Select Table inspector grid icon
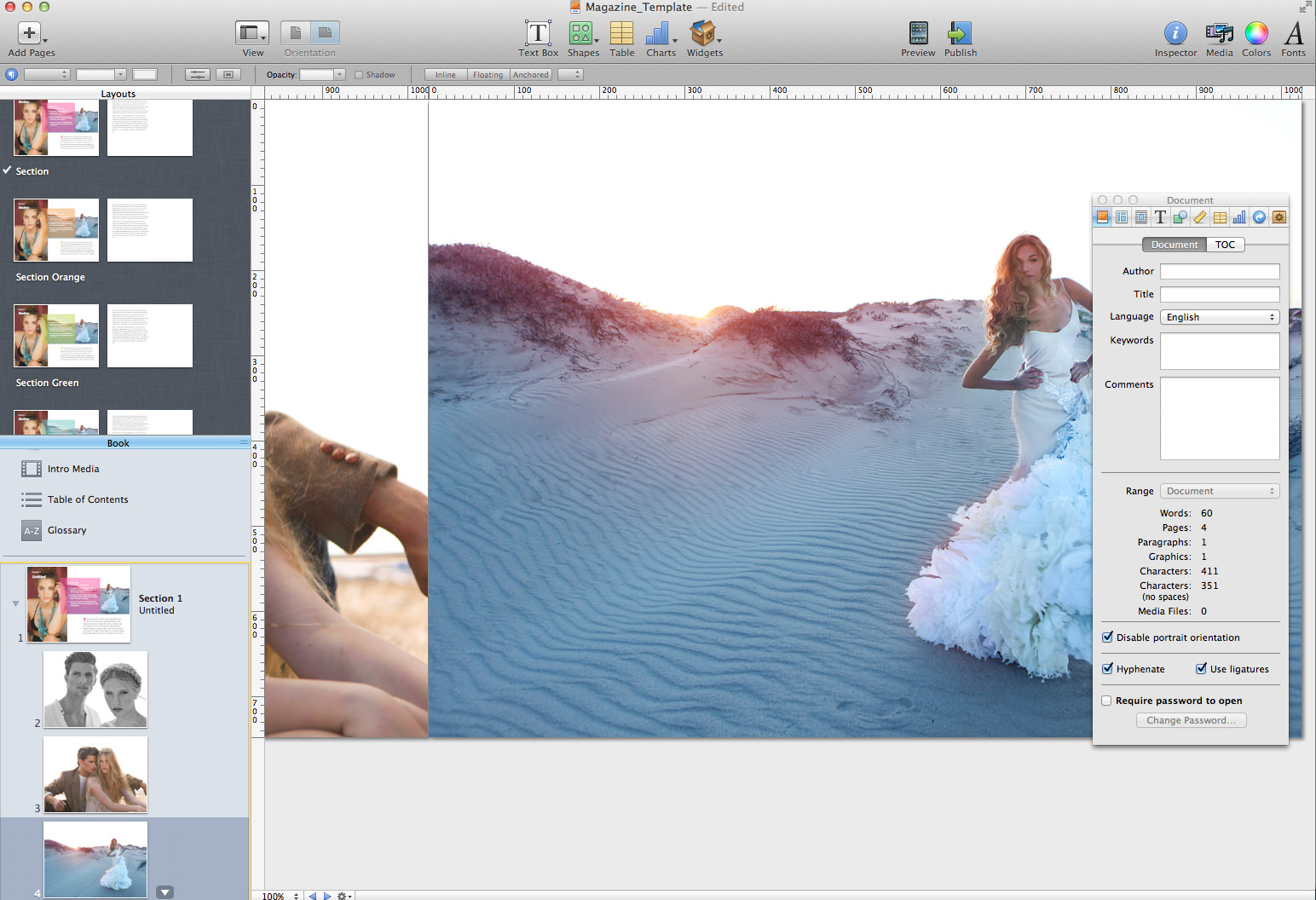Image resolution: width=1316 pixels, height=900 pixels. (x=1220, y=217)
